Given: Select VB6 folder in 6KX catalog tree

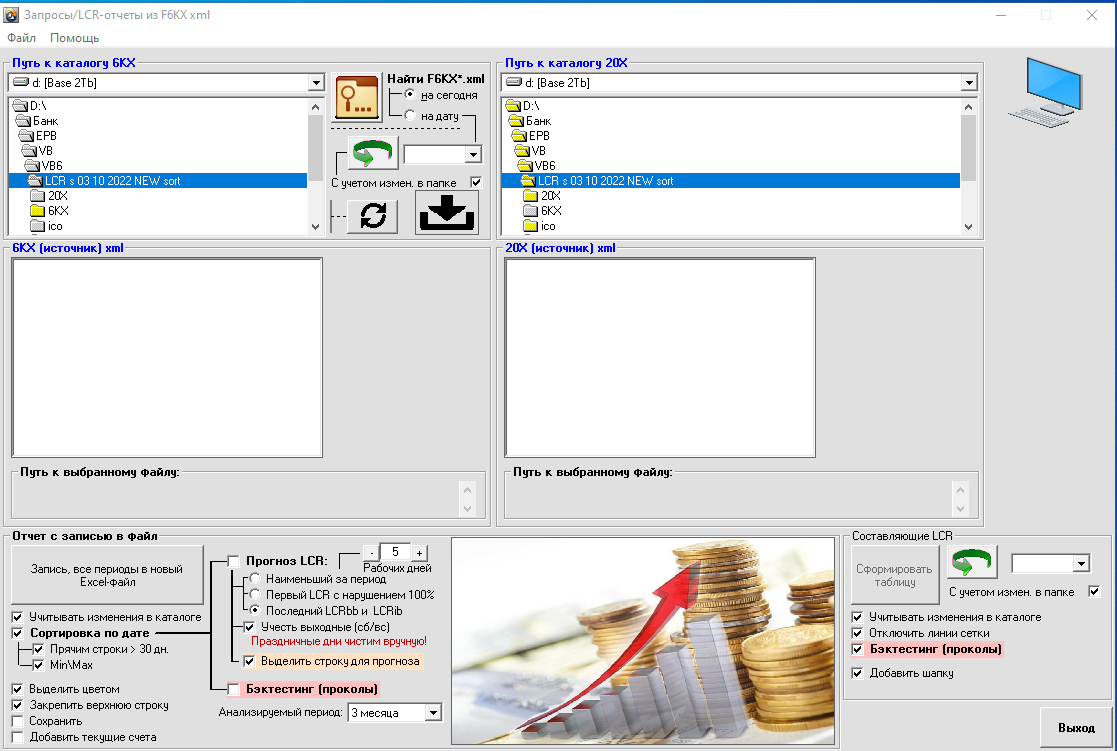Looking at the screenshot, I should coord(44,166).
